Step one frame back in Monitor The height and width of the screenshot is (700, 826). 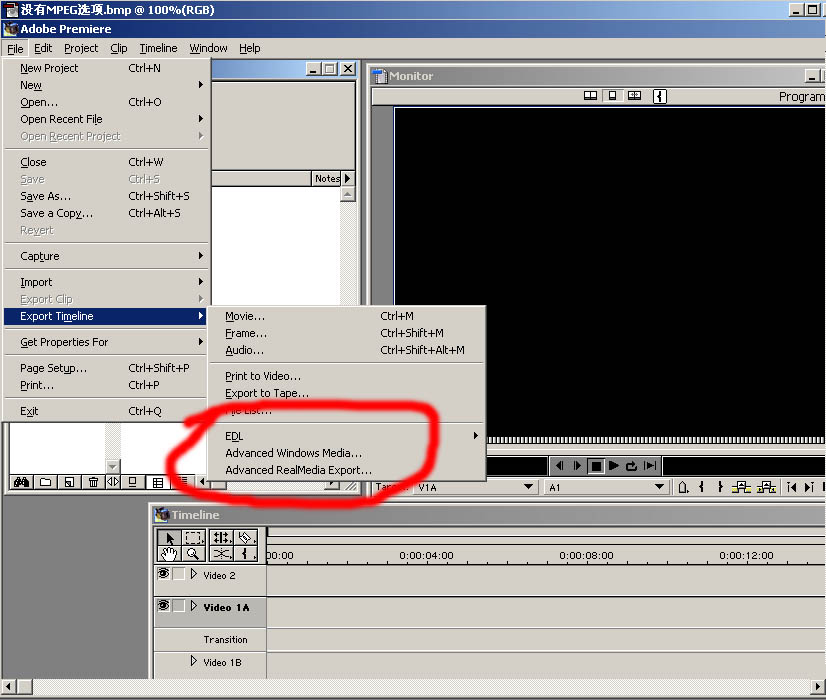pos(559,466)
